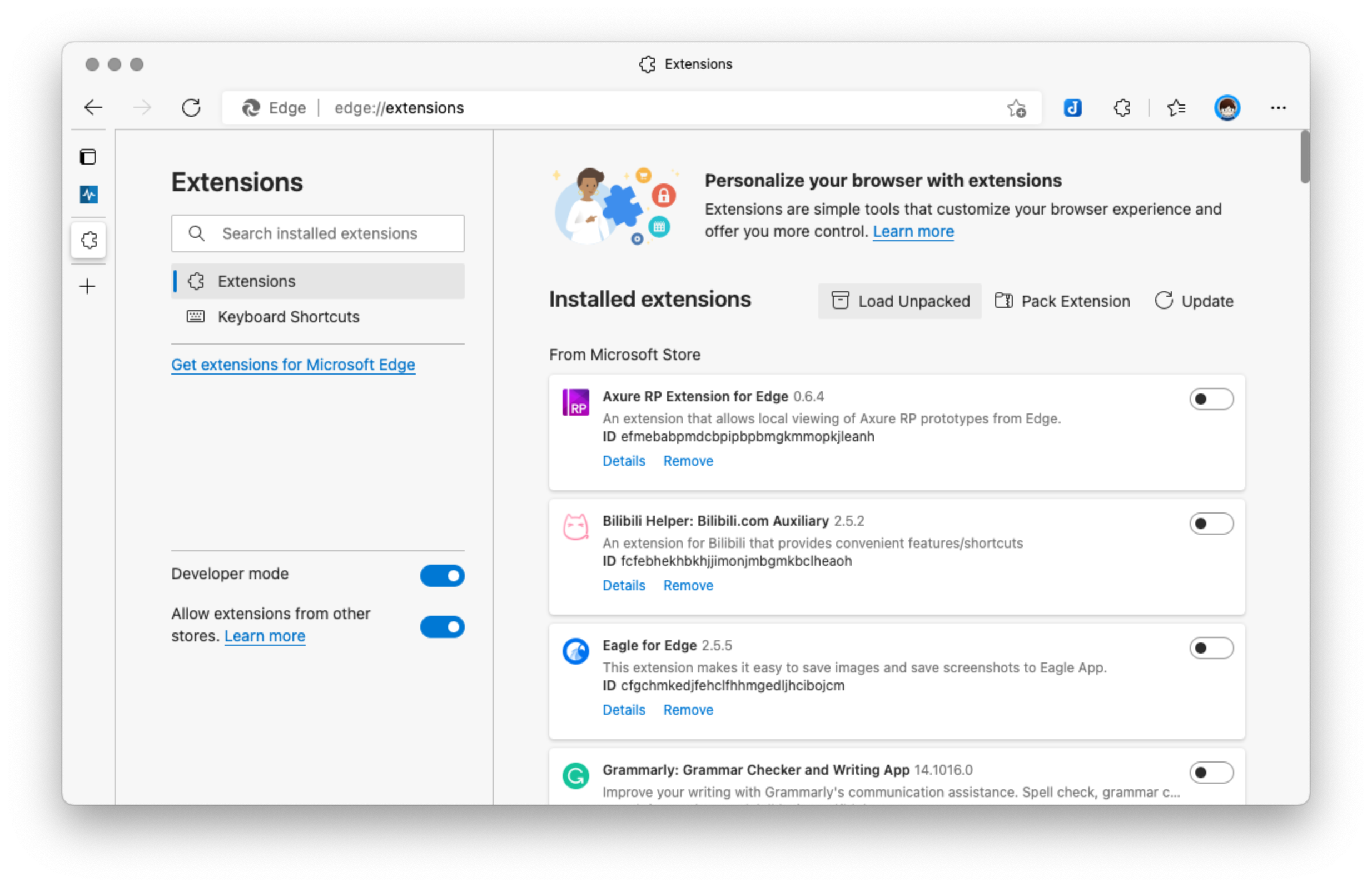Disable Developer mode toggle

tap(442, 575)
